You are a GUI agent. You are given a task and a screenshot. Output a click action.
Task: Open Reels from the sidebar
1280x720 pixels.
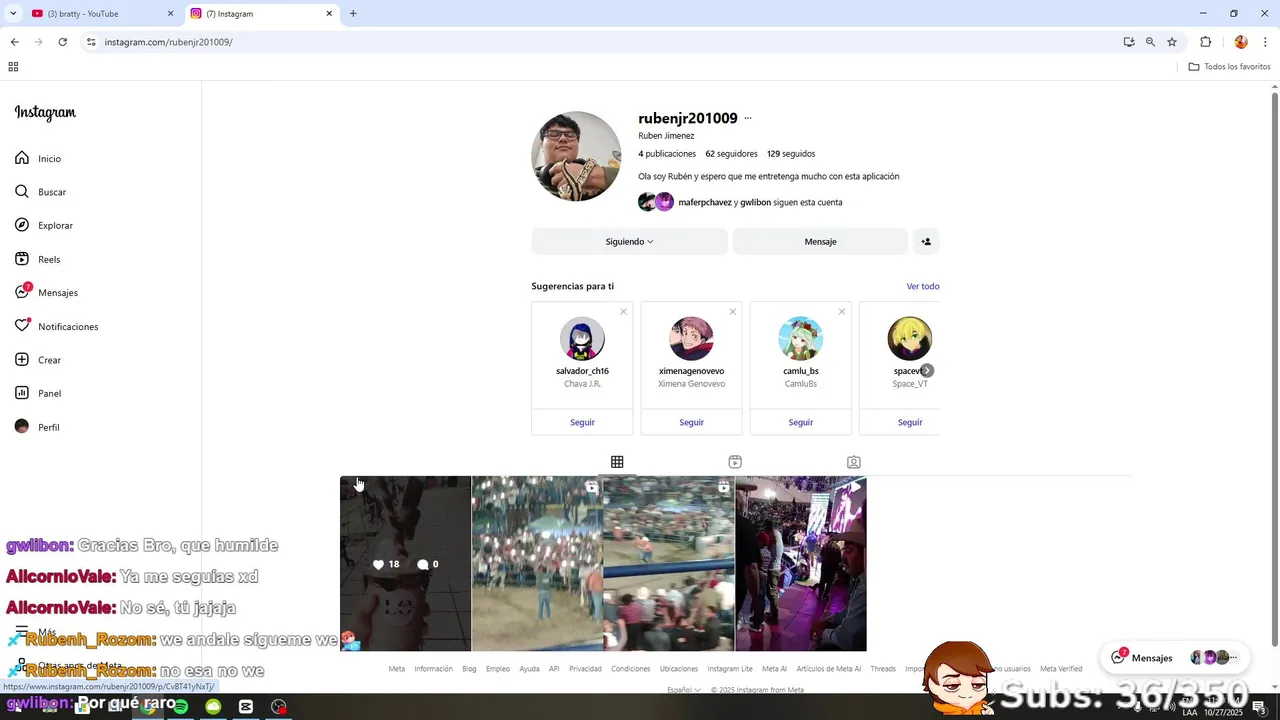tap(38, 259)
